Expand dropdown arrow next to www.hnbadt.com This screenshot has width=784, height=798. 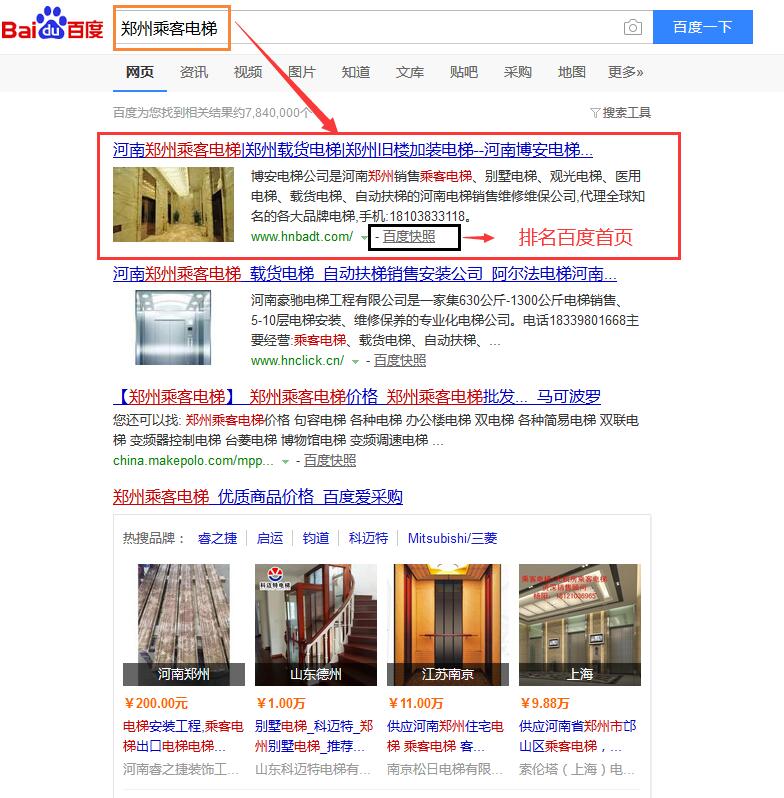(x=364, y=238)
